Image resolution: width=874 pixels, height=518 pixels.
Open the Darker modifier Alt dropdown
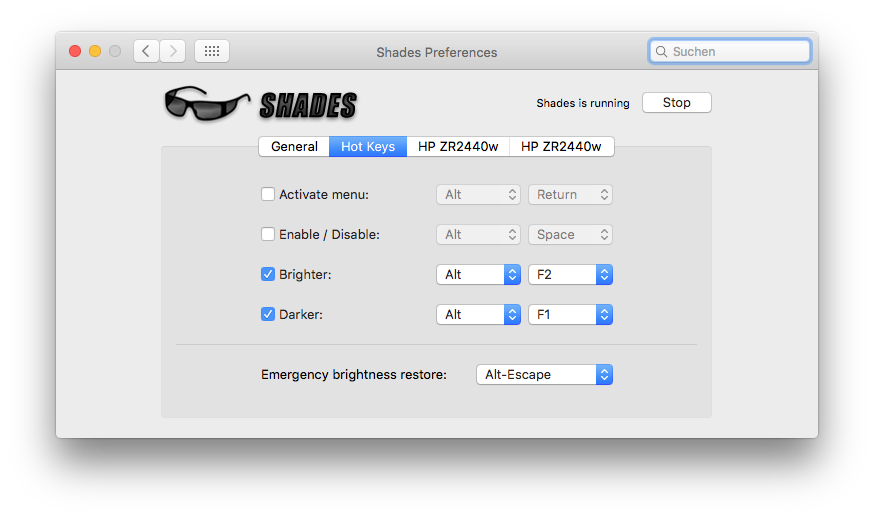point(478,314)
